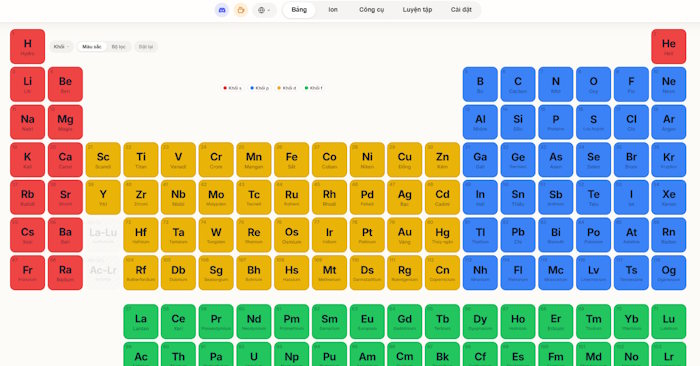Screen dimensions: 700x366
Task: Toggle the blue Khối p legend item
Action: point(259,88)
